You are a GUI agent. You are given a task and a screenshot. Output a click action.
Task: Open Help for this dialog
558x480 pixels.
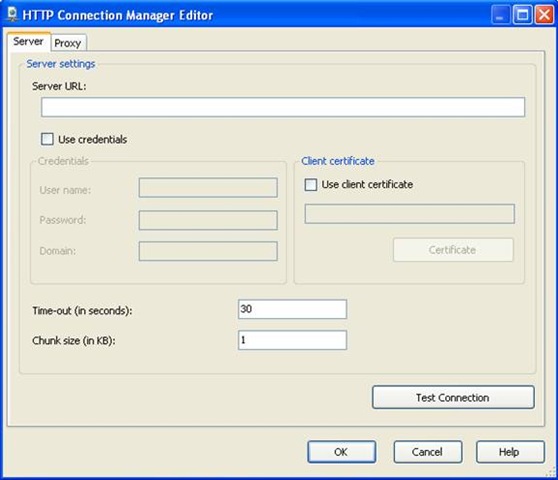[x=510, y=452]
